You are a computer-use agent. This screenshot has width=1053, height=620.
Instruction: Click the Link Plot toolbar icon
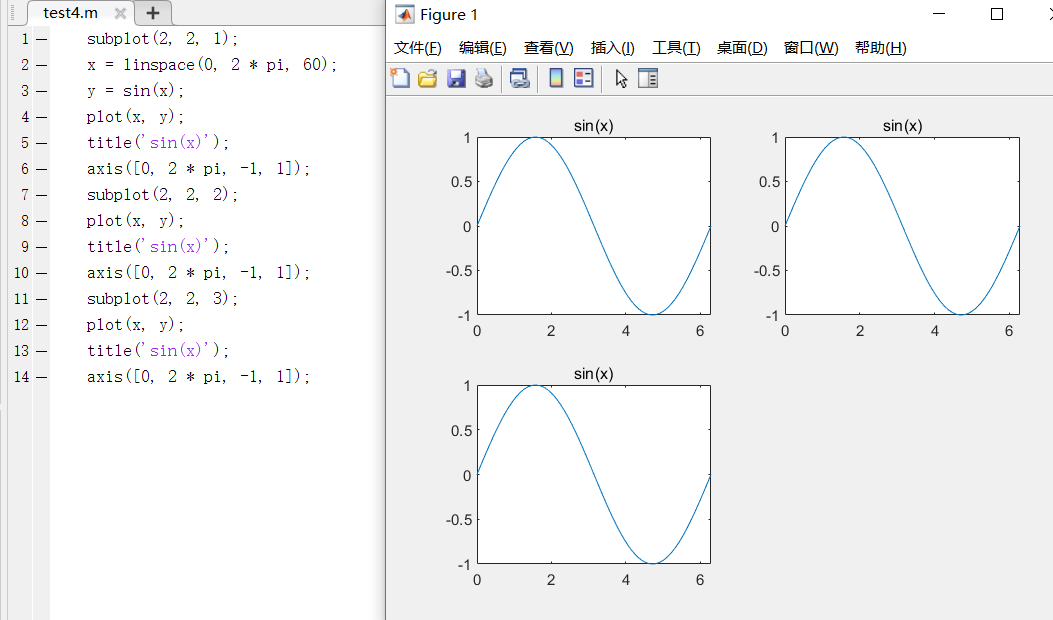(x=519, y=79)
